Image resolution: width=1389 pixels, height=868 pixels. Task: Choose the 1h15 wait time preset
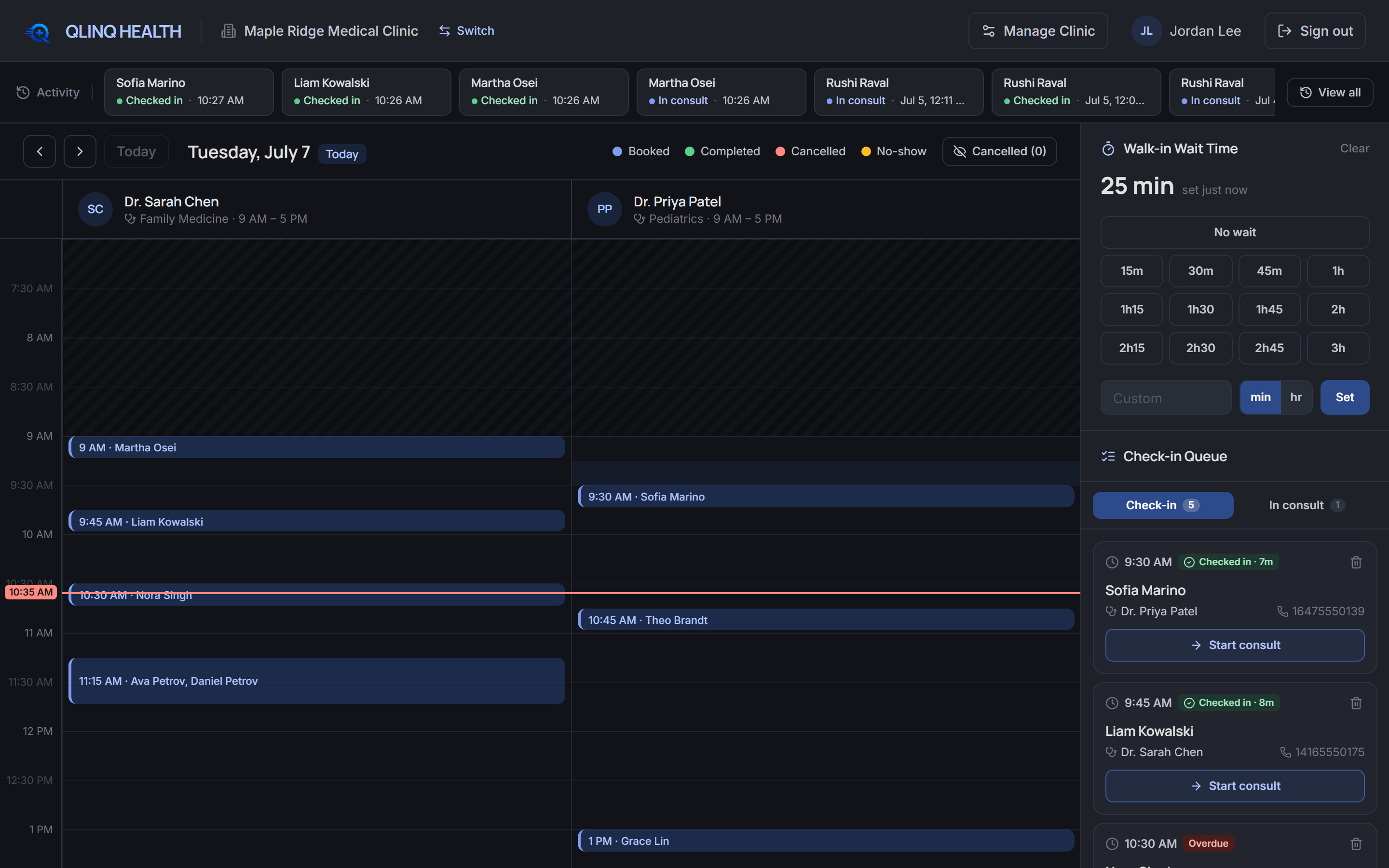(x=1131, y=310)
